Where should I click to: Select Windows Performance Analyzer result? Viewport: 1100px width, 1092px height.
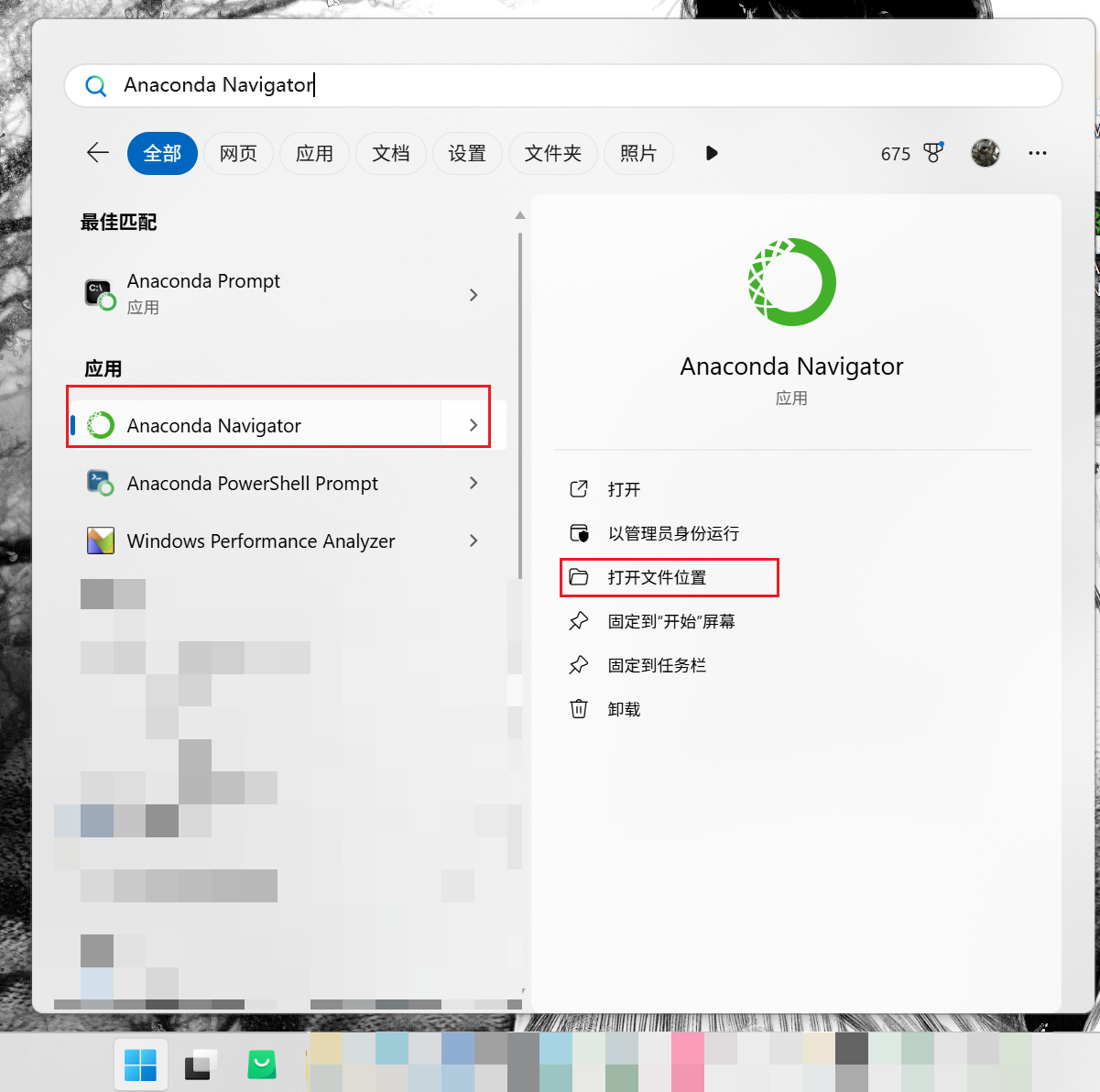click(x=287, y=541)
